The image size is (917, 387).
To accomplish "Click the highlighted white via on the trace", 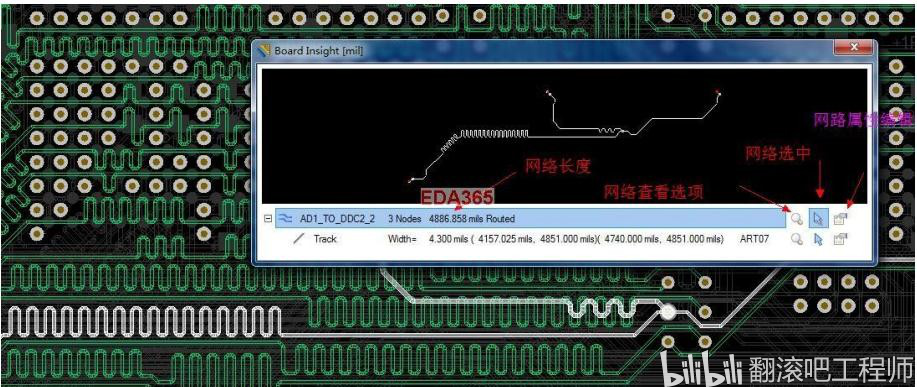I will pyautogui.click(x=668, y=312).
